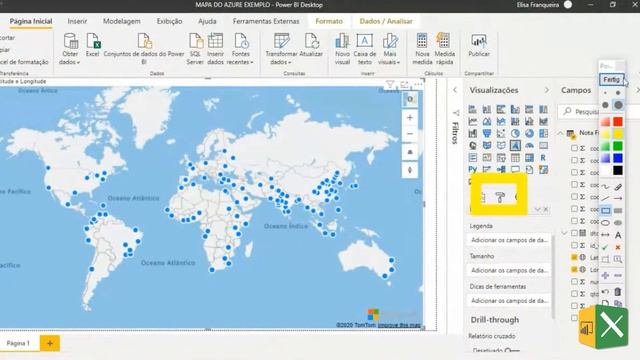Pick the outlined rectangle annotation tool

point(605,211)
